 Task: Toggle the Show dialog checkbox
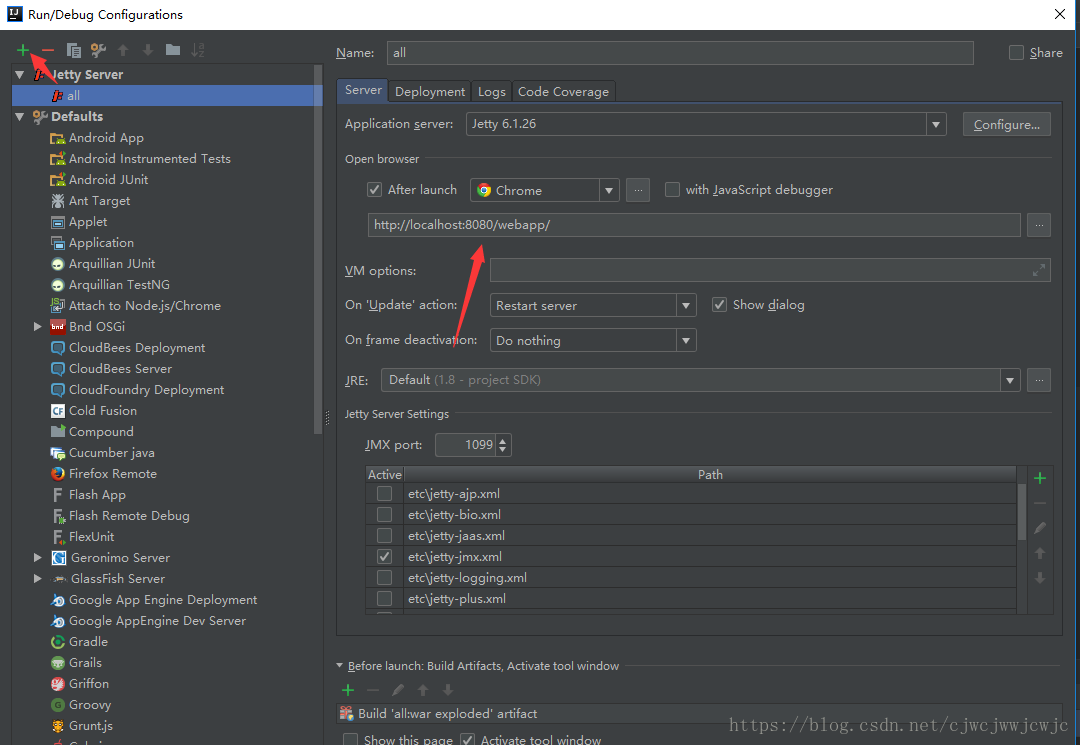719,304
